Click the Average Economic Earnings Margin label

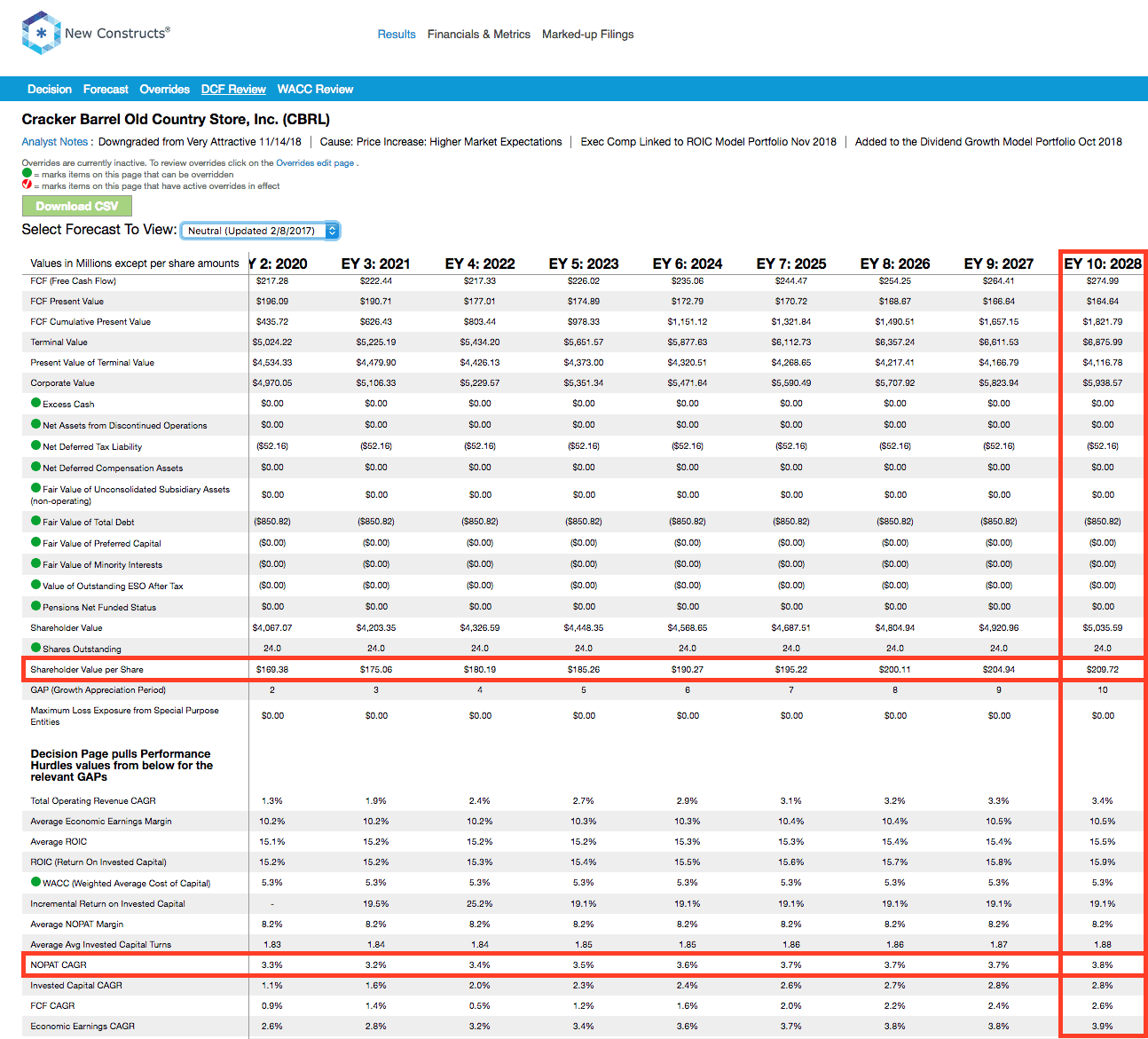coord(101,822)
